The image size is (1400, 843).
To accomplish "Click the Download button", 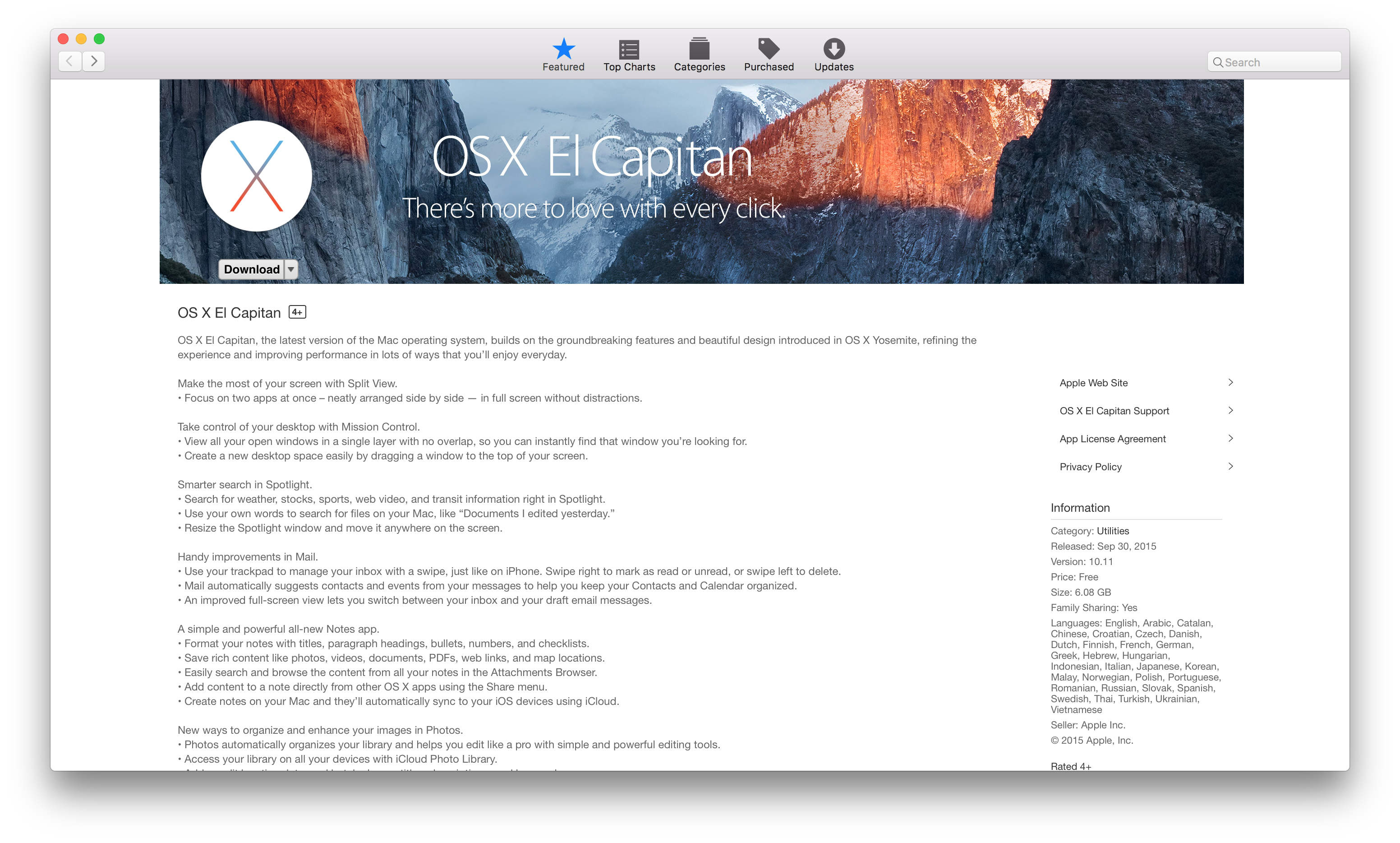I will 252,269.
